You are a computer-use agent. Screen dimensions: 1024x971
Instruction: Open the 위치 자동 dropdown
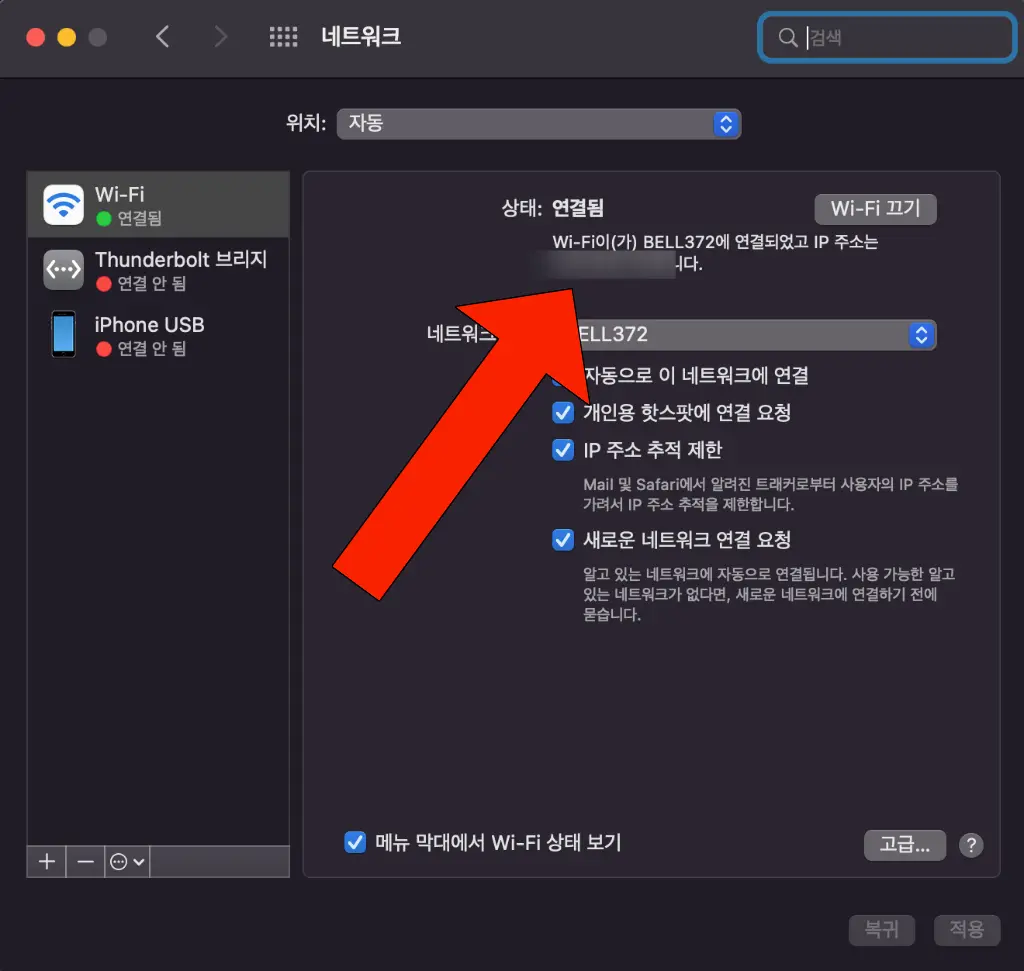539,124
